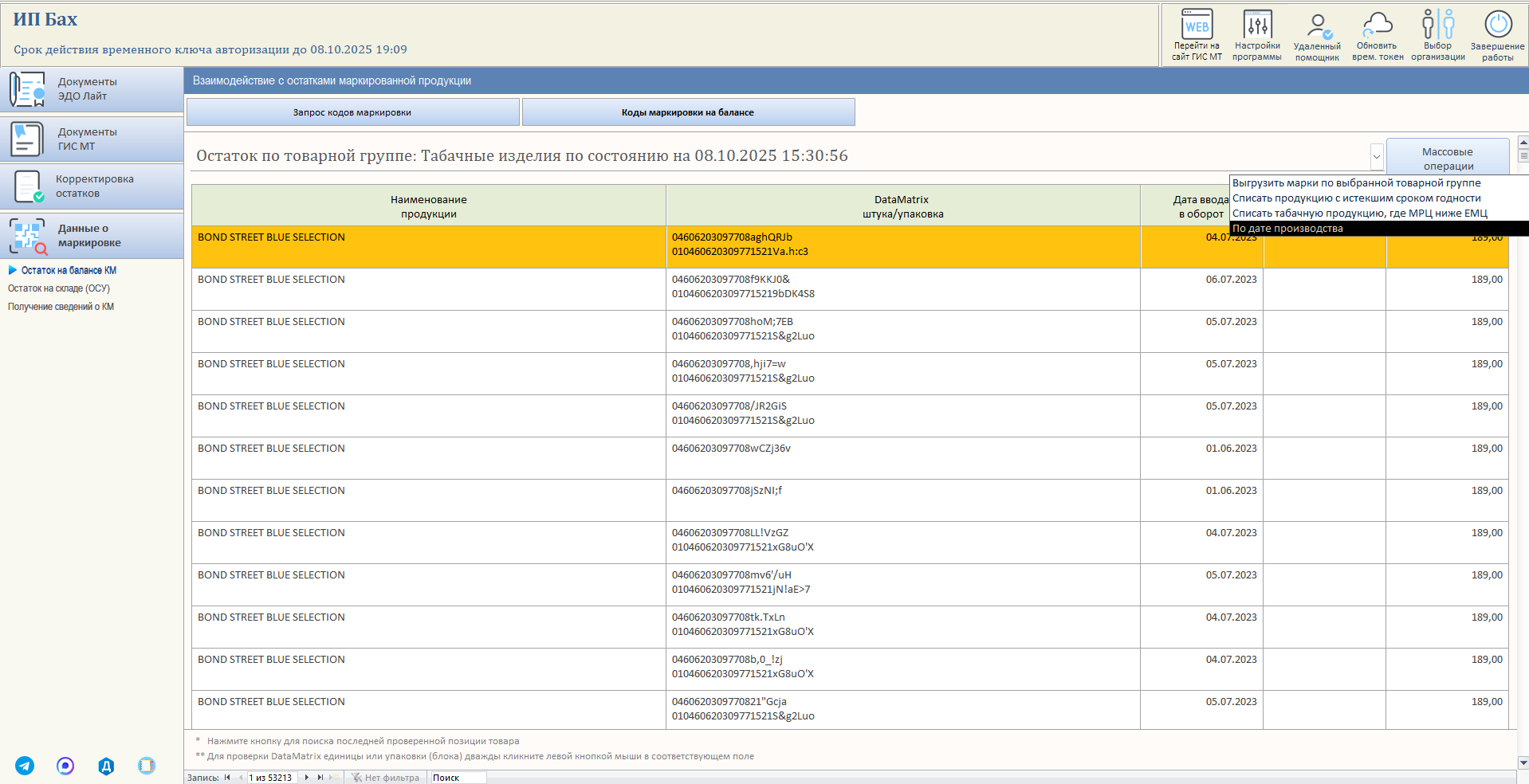
Task: Go to first record in navigation bar
Action: [x=227, y=778]
